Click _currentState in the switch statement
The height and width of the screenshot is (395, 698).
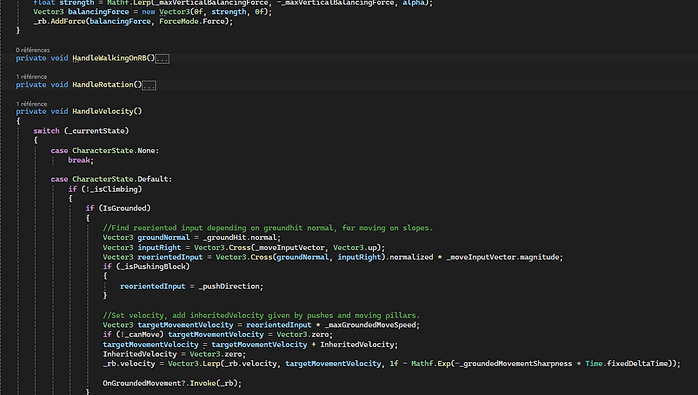click(x=97, y=131)
